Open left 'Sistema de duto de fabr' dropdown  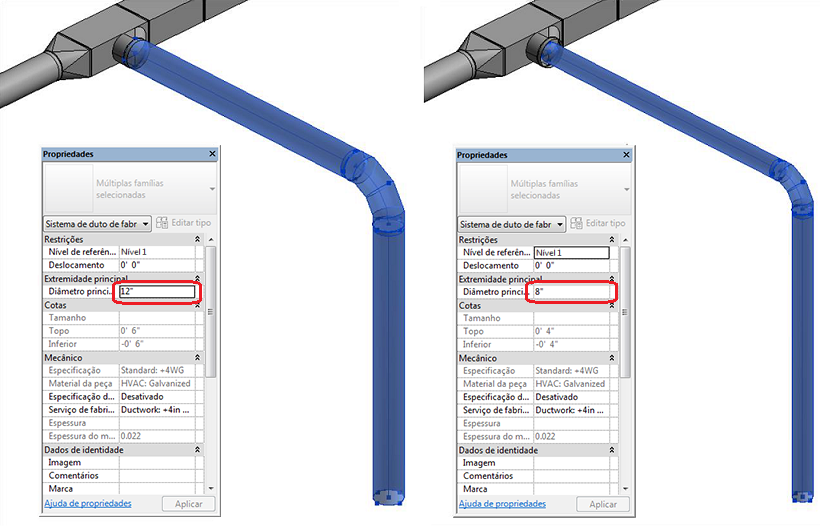pyautogui.click(x=97, y=224)
